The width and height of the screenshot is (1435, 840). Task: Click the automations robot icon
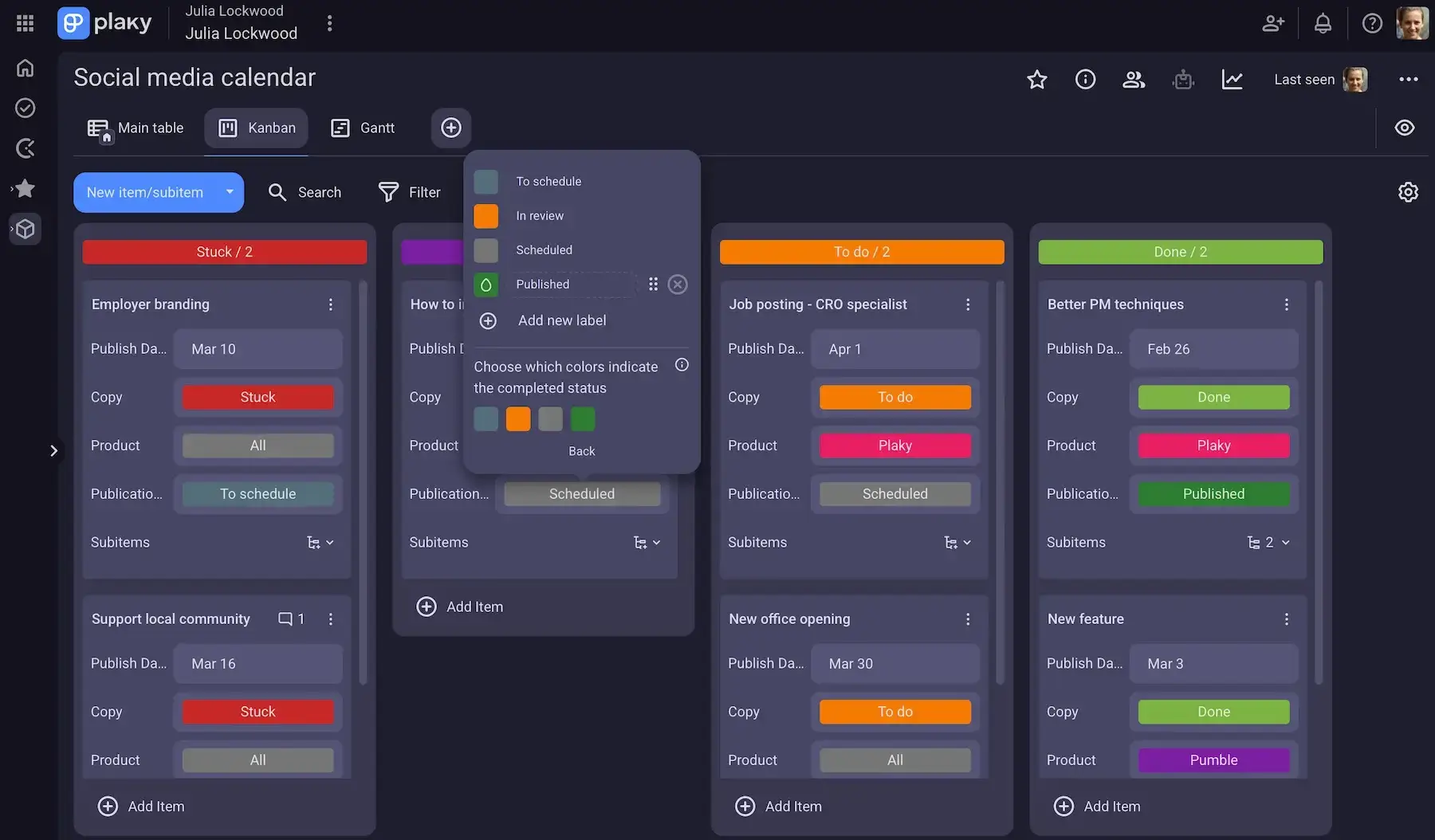click(x=1183, y=79)
